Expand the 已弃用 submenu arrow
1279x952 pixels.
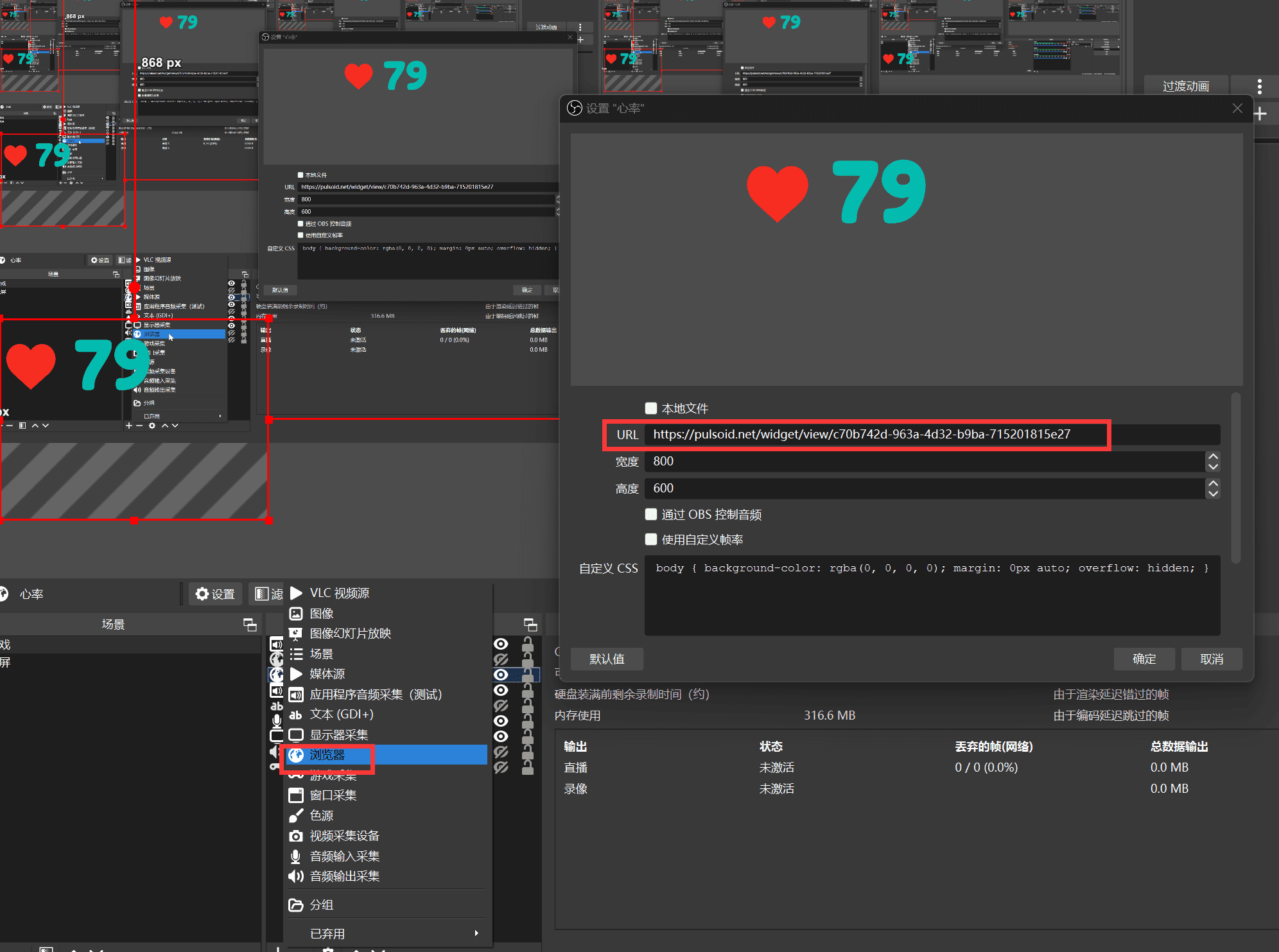[x=476, y=933]
